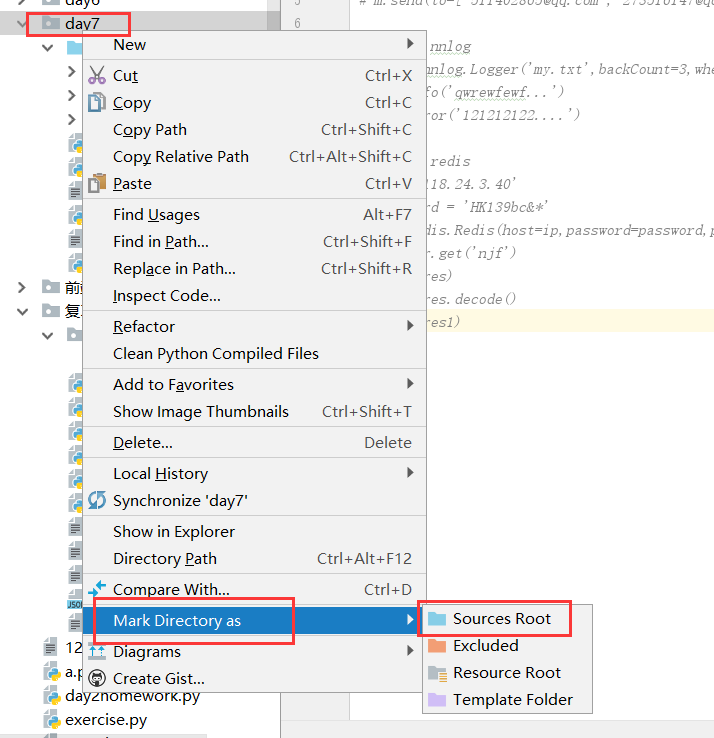Viewport: 714px width, 738px height.
Task: Select Inspect Code...
Action: [254, 296]
